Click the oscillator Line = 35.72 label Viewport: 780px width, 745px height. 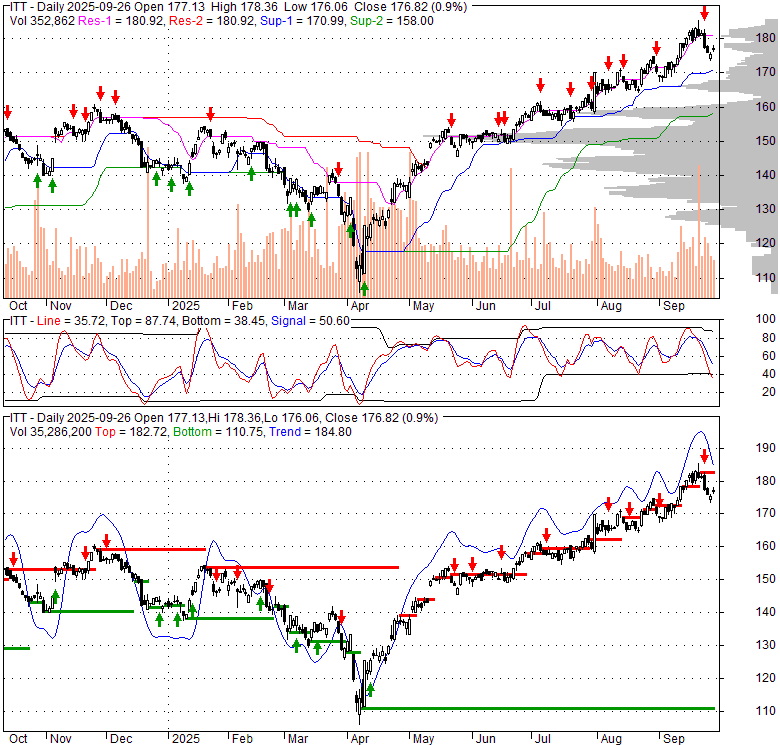tap(71, 321)
